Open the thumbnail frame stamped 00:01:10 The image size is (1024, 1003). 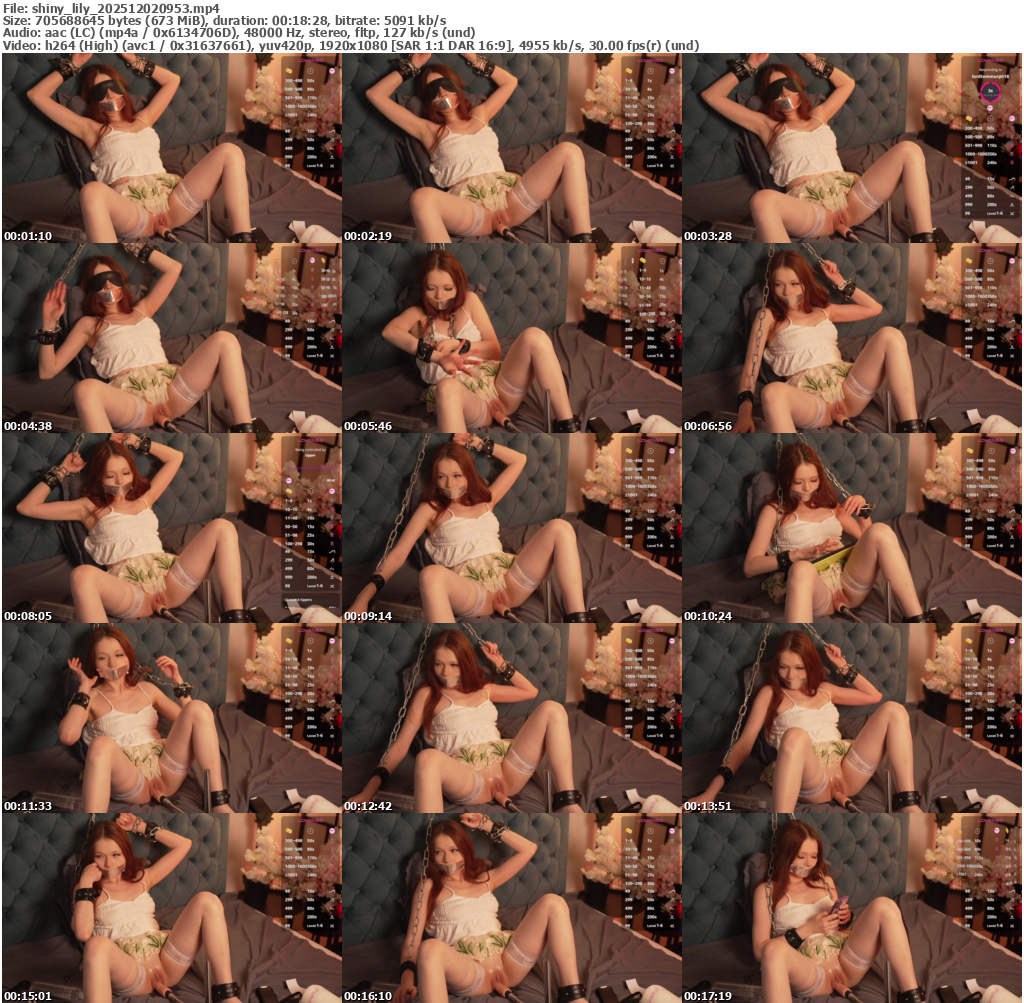tap(171, 148)
